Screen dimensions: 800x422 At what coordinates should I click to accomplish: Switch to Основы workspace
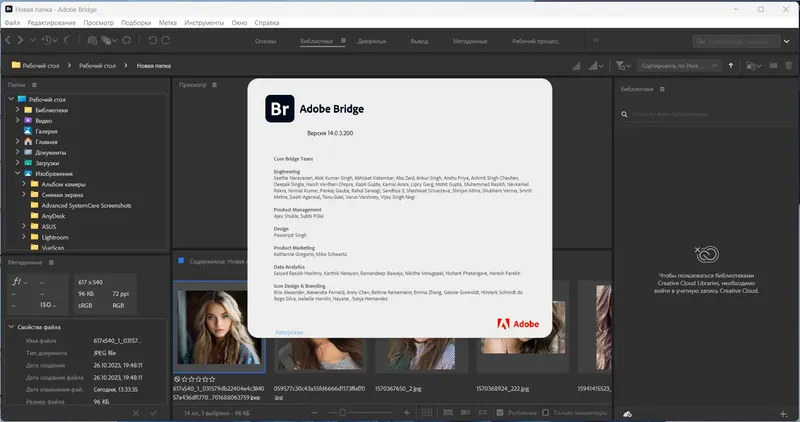265,41
